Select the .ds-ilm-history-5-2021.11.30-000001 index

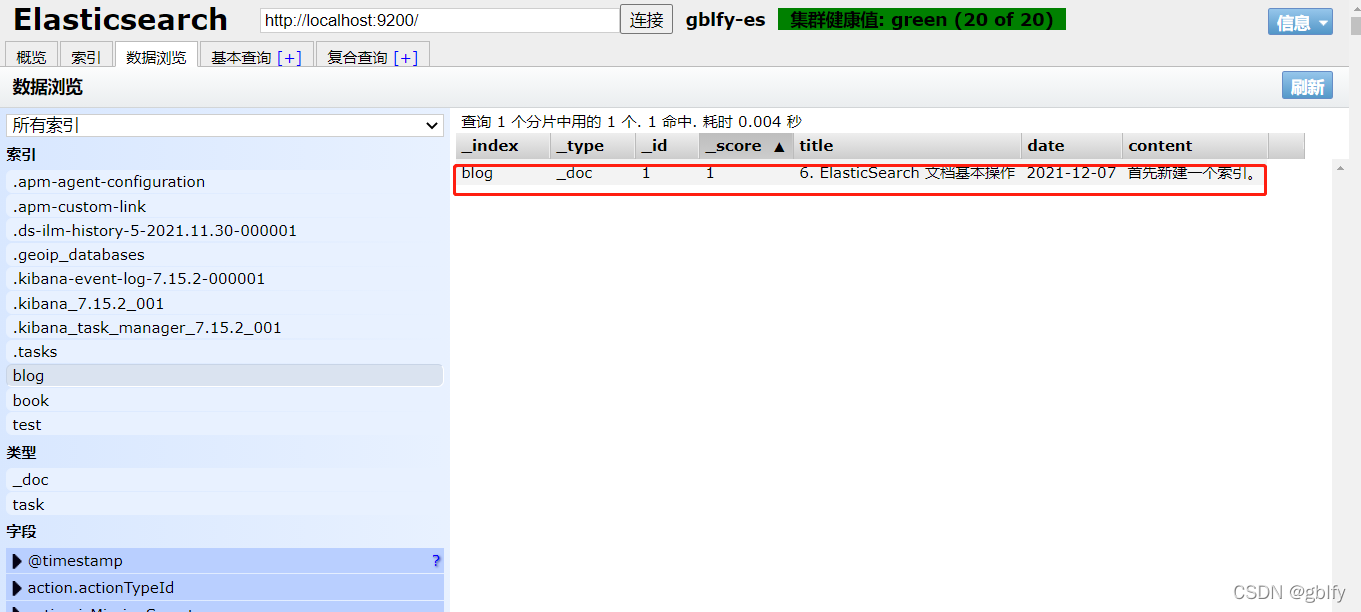click(x=225, y=230)
